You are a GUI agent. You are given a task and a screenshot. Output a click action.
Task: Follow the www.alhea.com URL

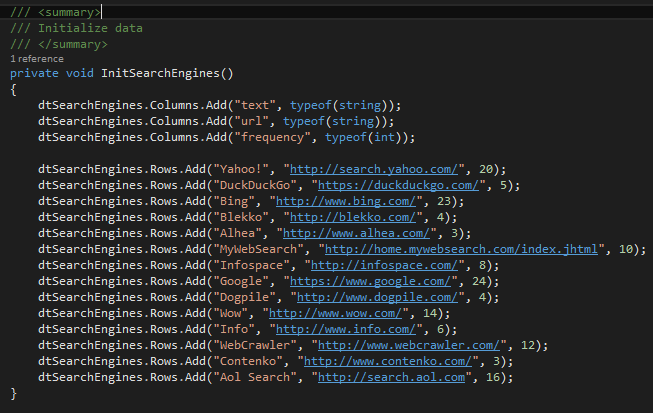coord(356,233)
